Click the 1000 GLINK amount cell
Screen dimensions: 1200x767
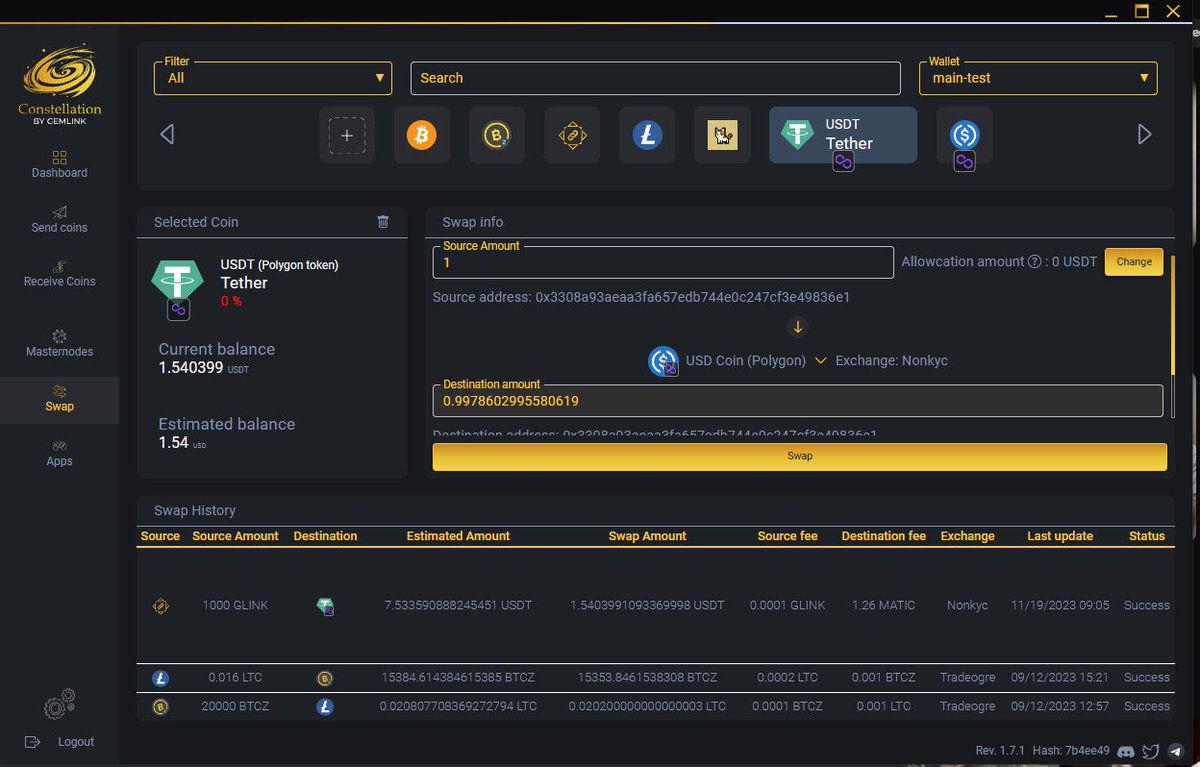coord(235,605)
